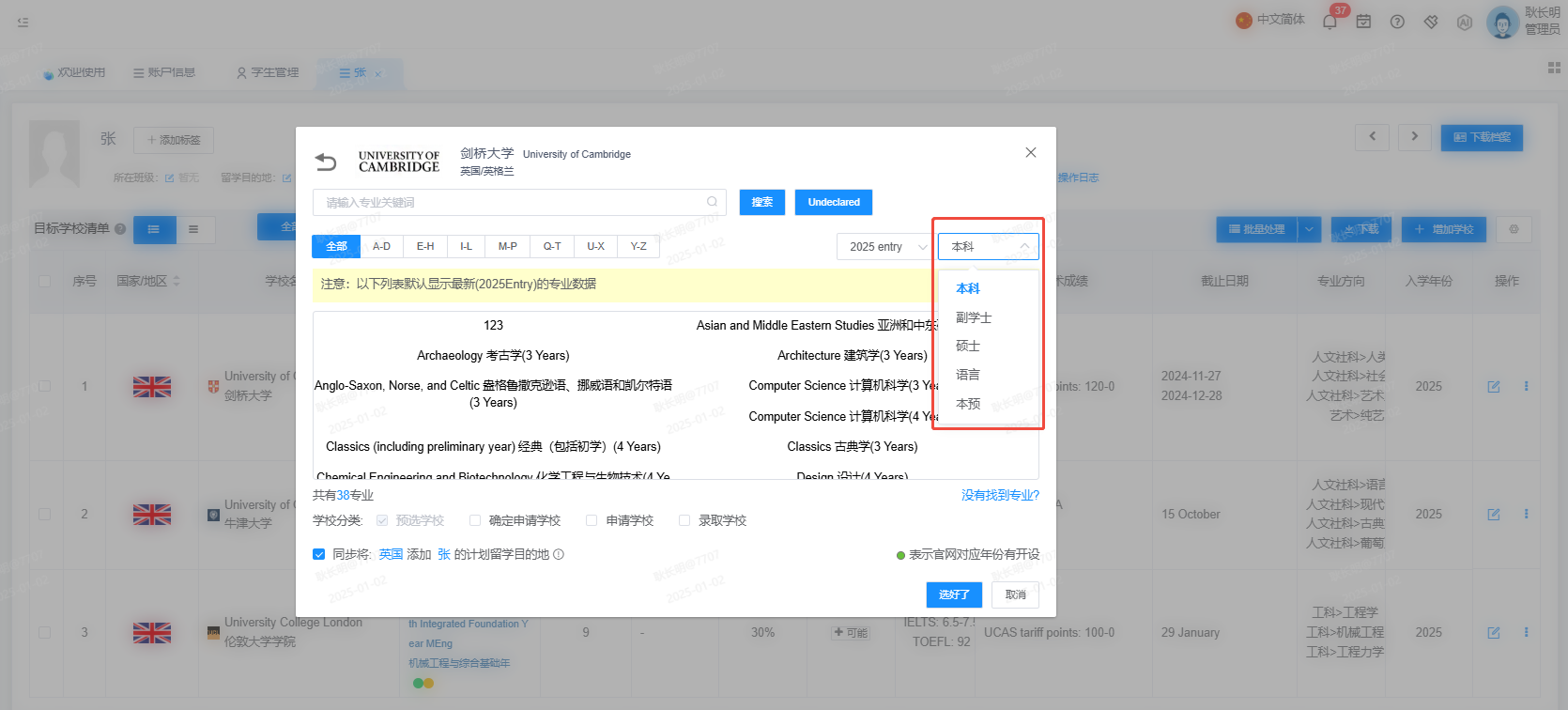The width and height of the screenshot is (1568, 710).
Task: Switch to the A-D alphabet filter tab
Action: point(381,246)
